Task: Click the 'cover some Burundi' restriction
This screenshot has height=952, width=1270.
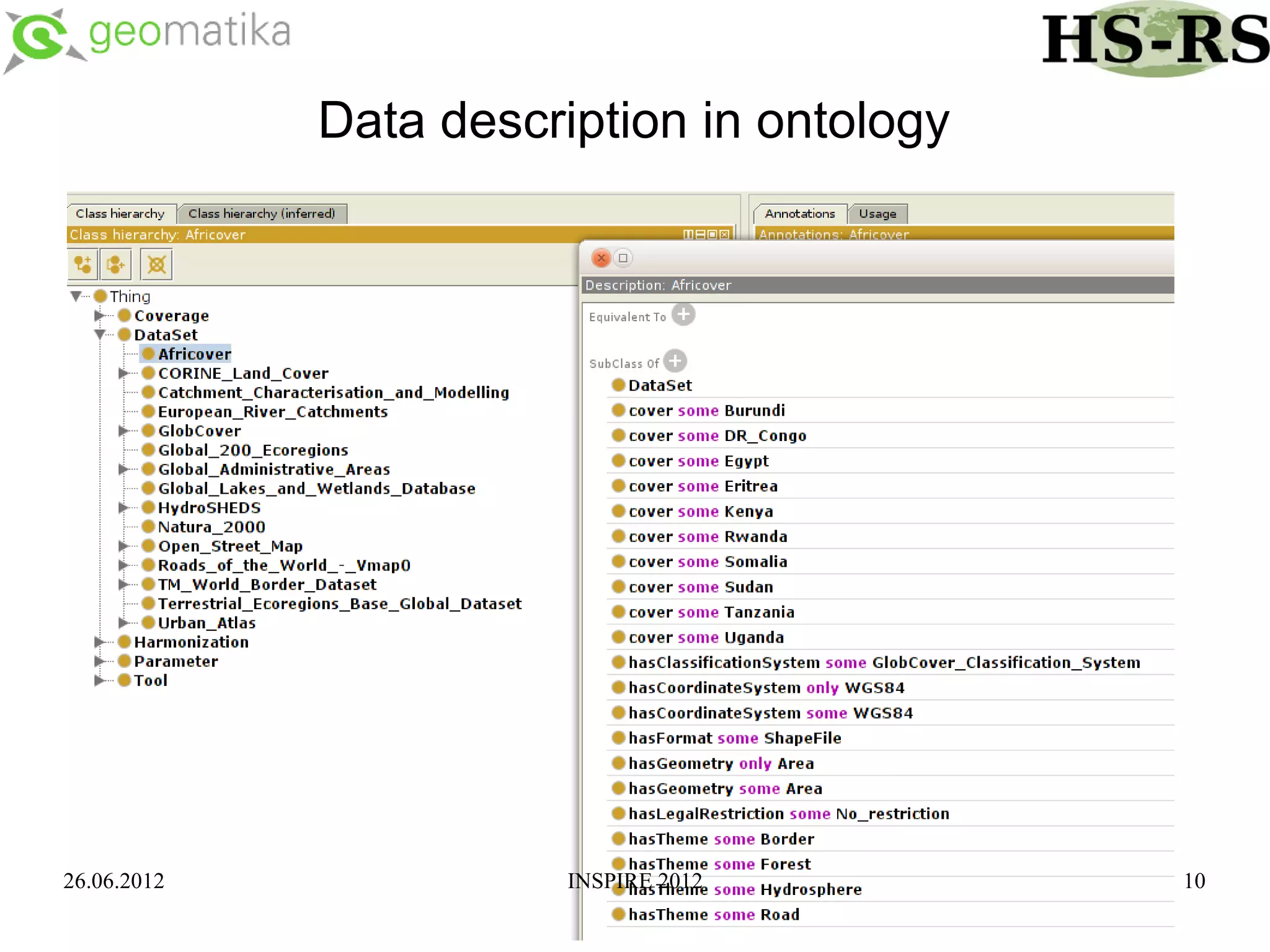Action: pos(890,411)
